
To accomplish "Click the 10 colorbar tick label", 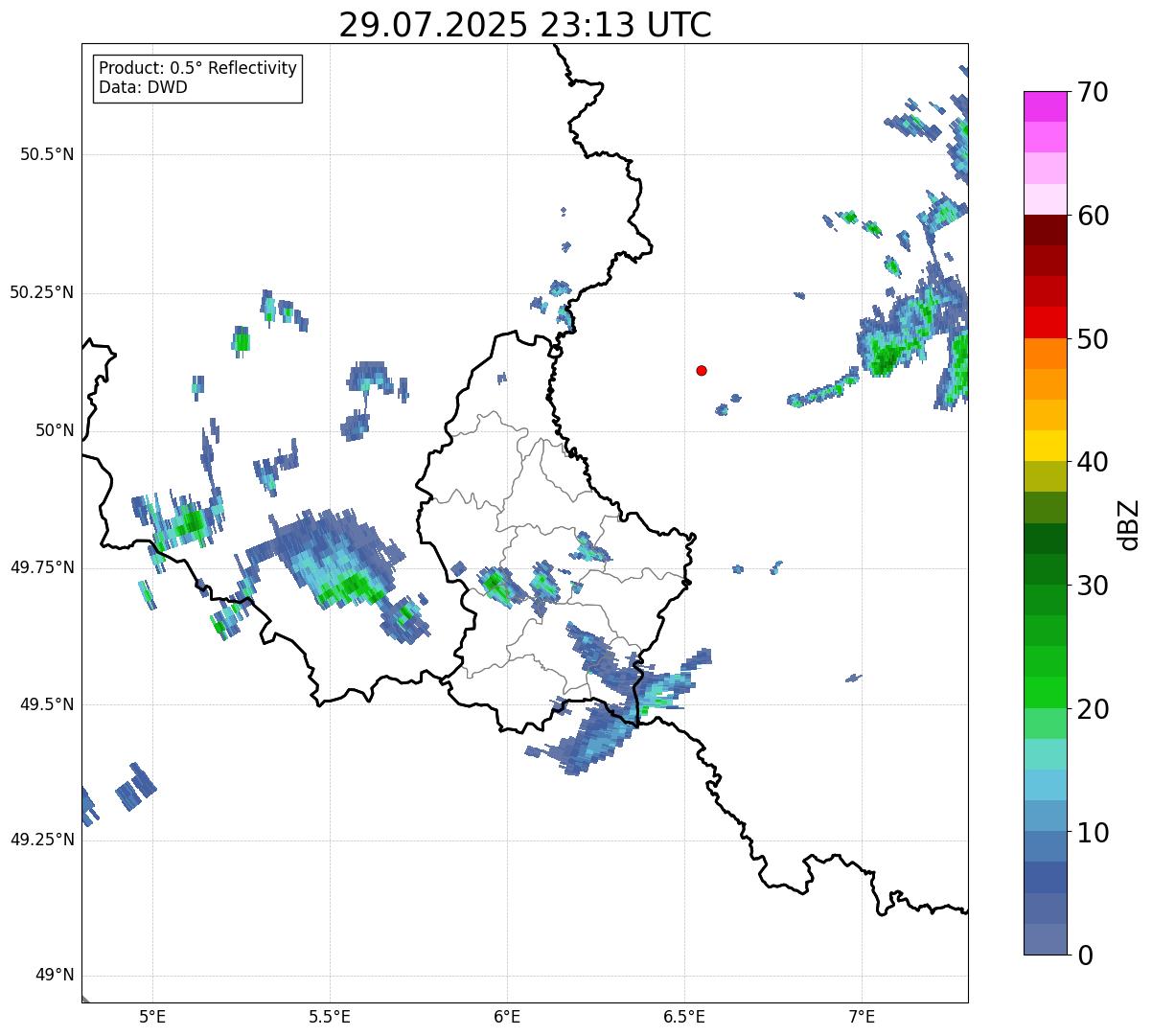I will 1092,833.
